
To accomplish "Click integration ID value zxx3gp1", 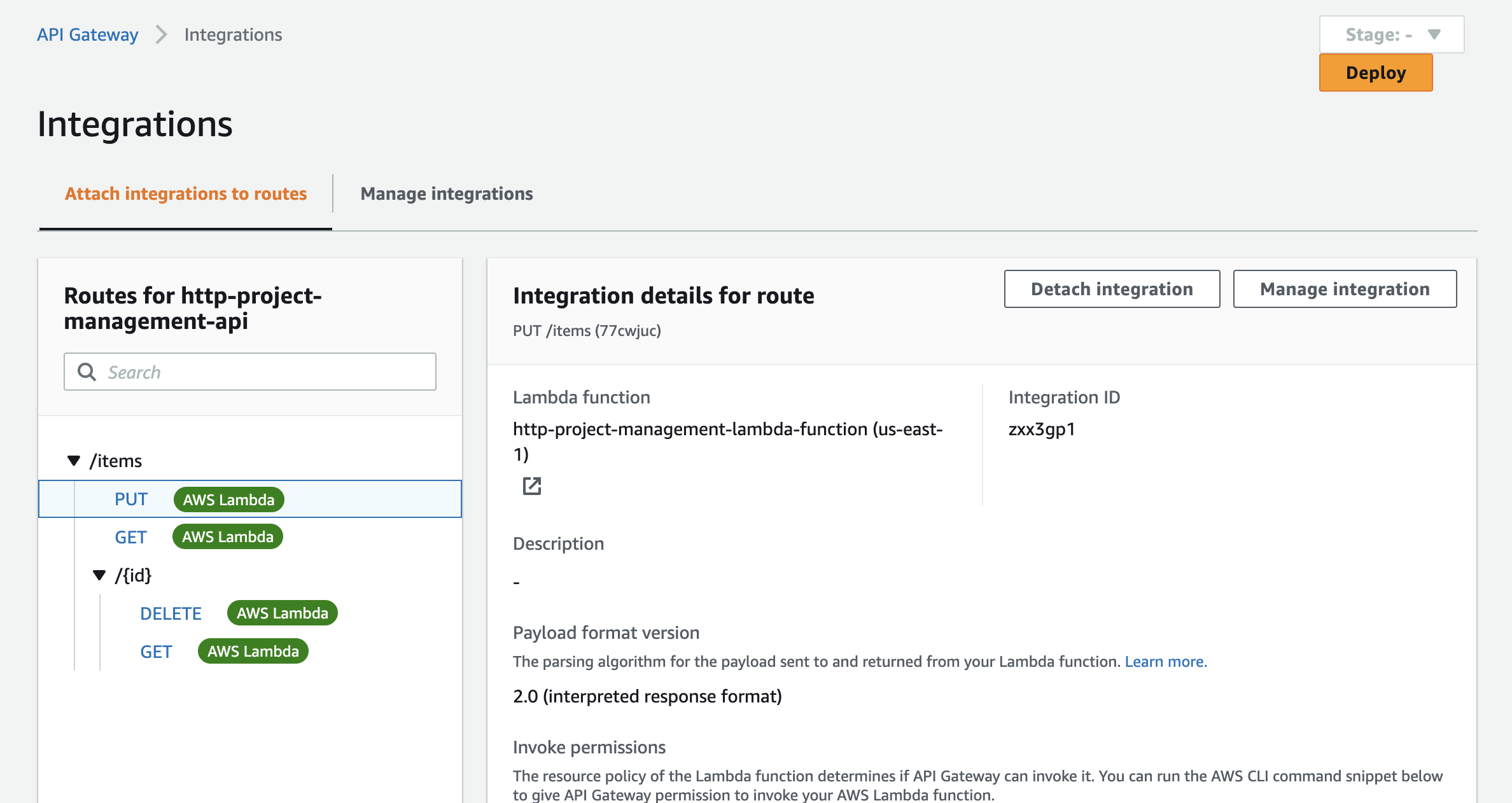I will click(1042, 429).
